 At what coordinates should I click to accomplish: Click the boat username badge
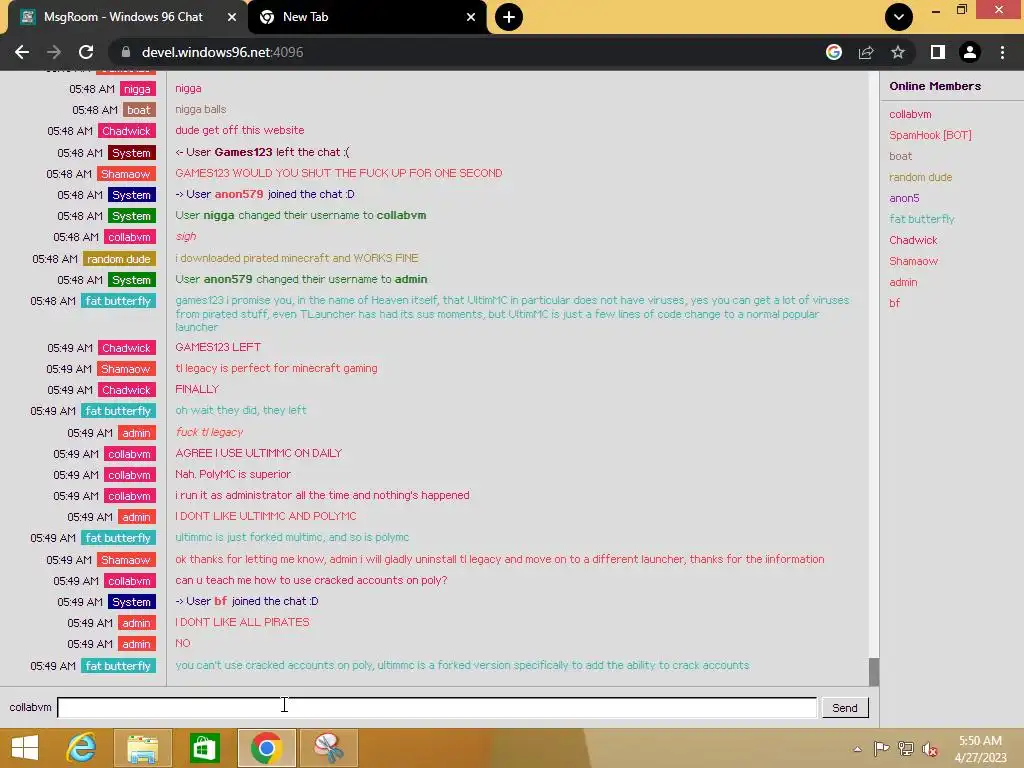pyautogui.click(x=138, y=110)
